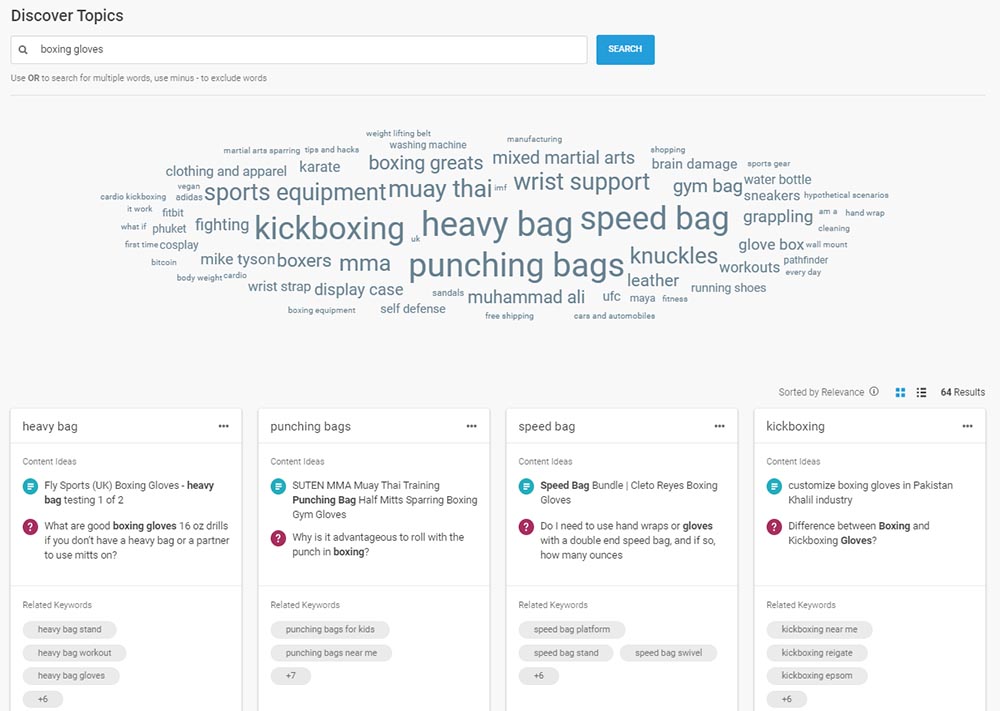Image resolution: width=1000 pixels, height=711 pixels.
Task: Open options menu on heavy bag card
Action: [x=224, y=426]
